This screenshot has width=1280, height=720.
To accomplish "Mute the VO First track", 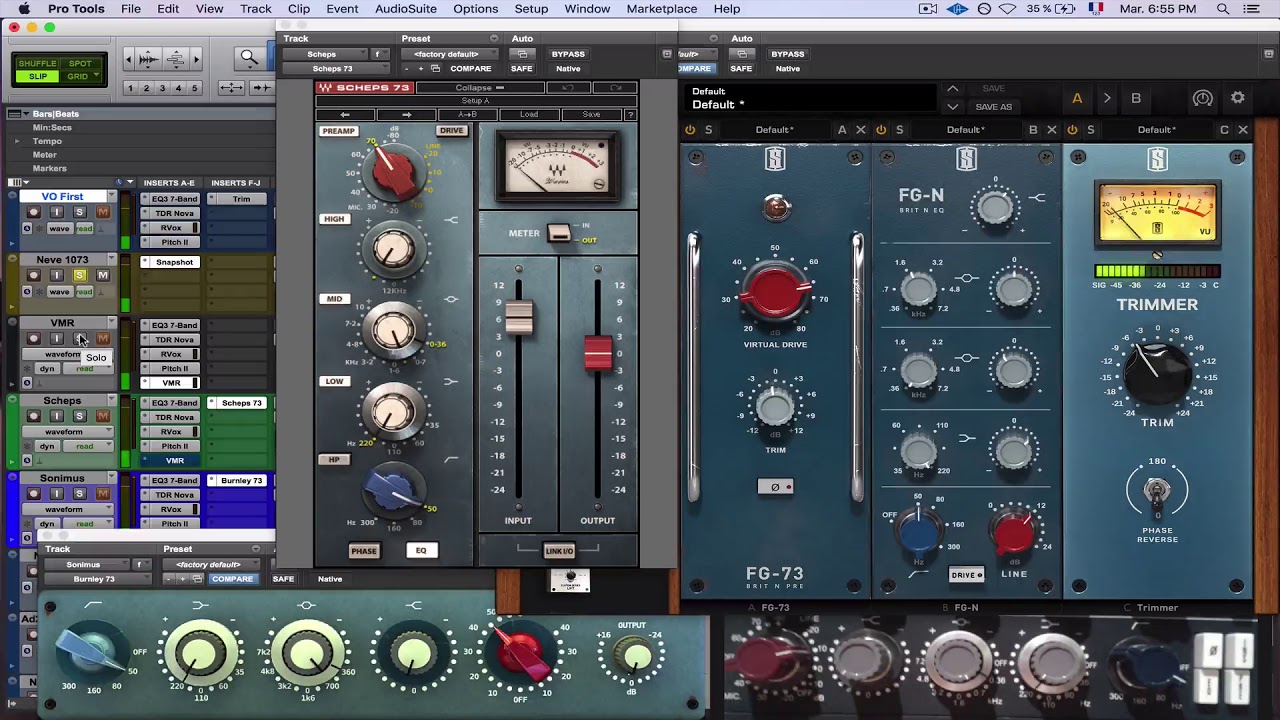I will [102, 212].
